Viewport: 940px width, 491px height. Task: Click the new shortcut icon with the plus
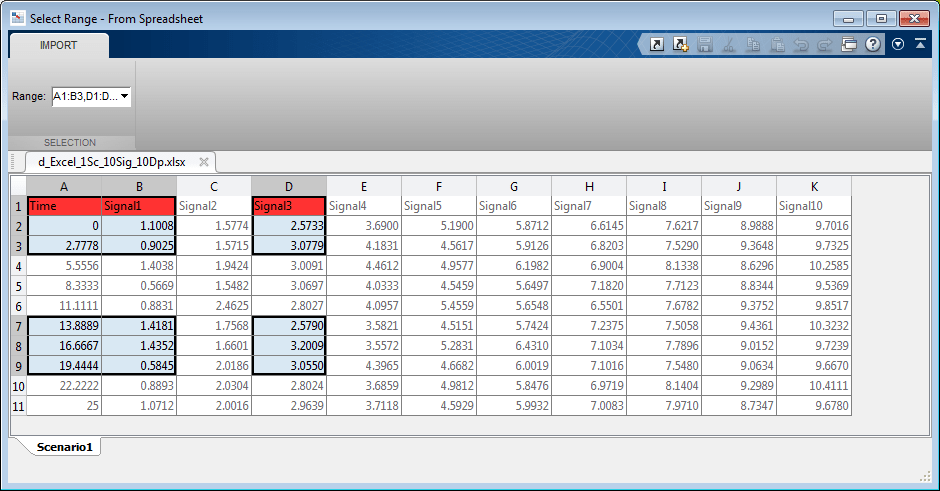tap(680, 44)
